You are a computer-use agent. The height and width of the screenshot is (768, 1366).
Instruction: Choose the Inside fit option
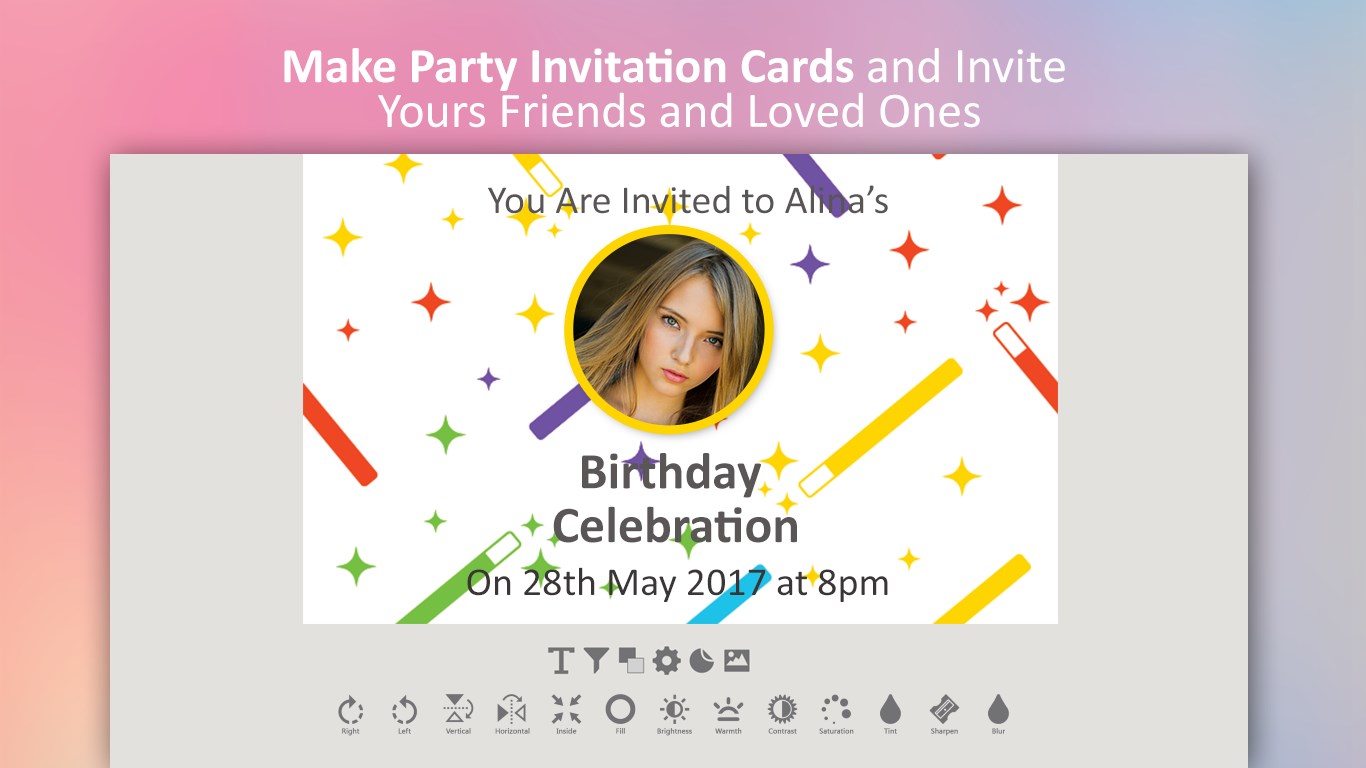click(566, 716)
